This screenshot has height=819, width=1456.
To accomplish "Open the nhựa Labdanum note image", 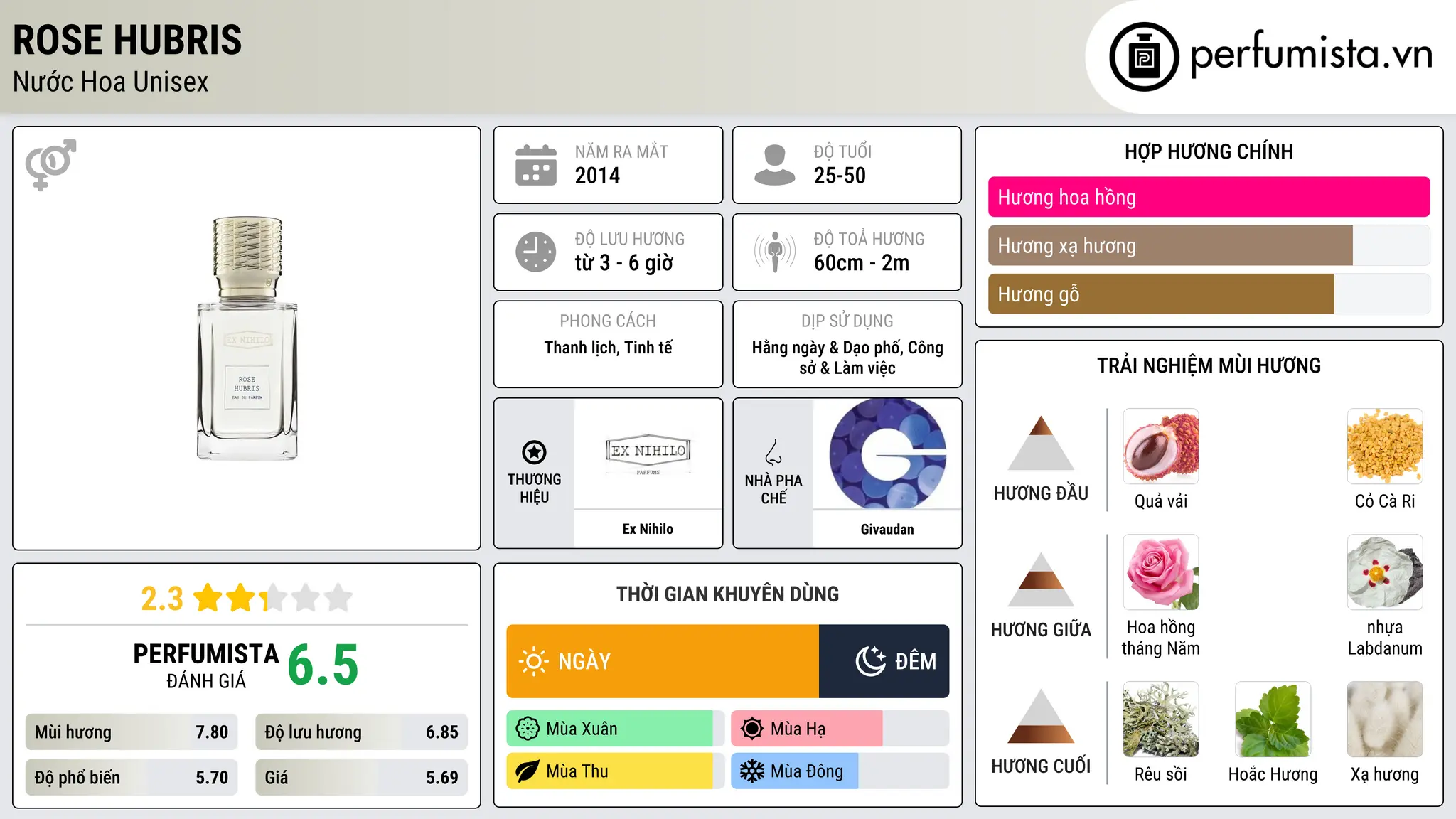I will pyautogui.click(x=1385, y=572).
